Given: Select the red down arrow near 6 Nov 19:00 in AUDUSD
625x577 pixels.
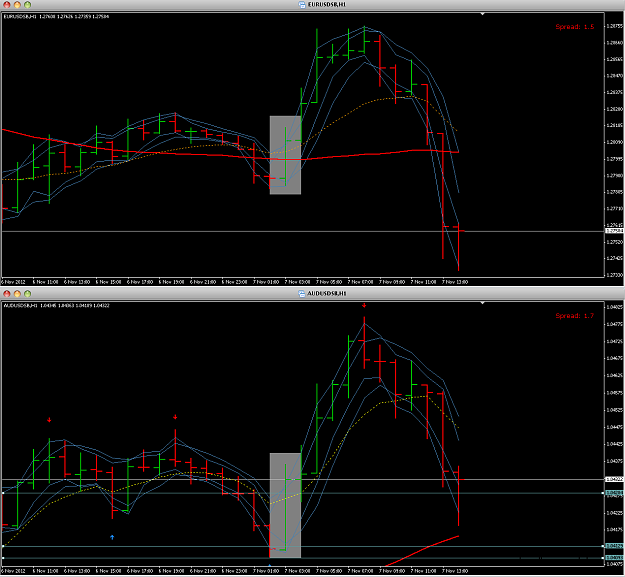Looking at the screenshot, I should coord(175,417).
